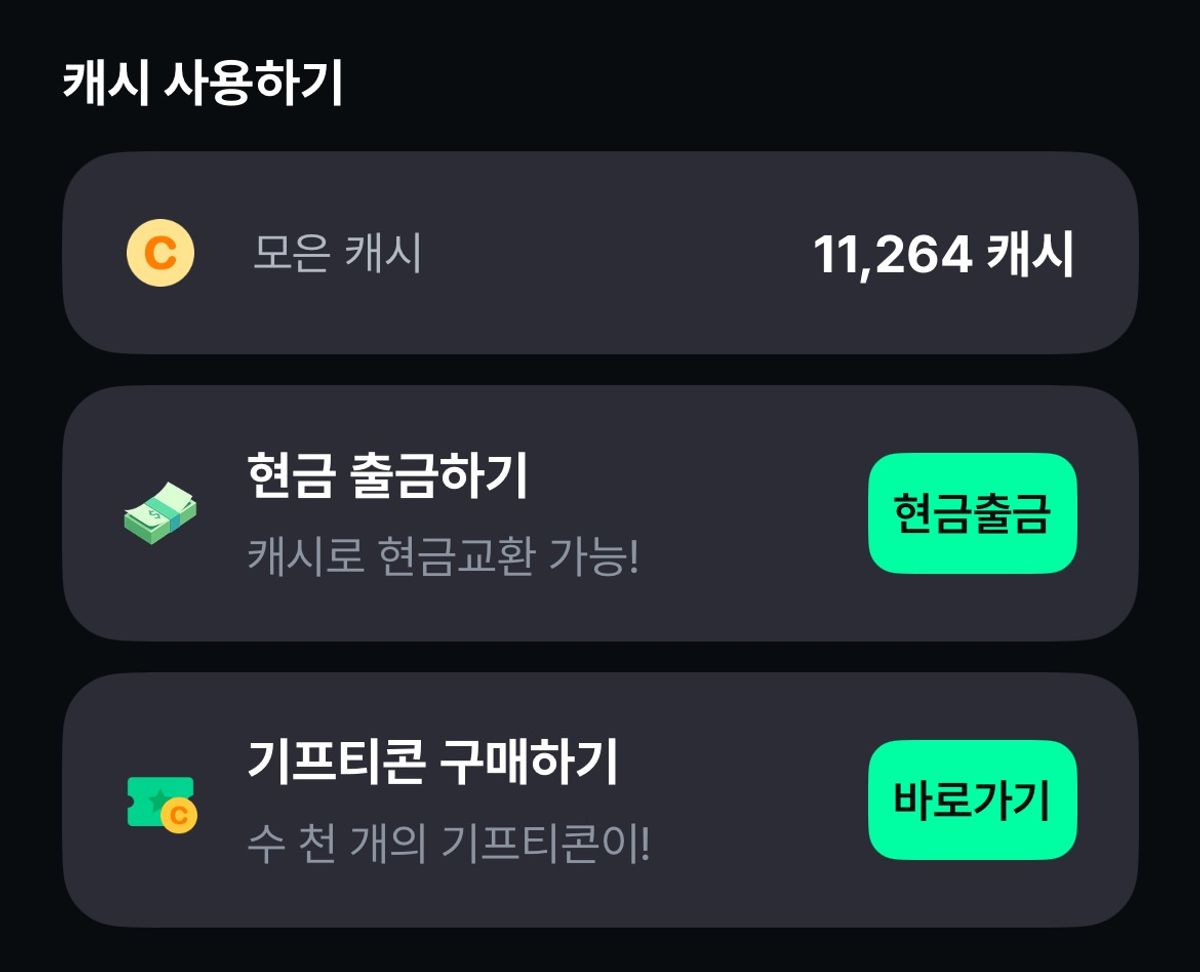Tap the small coin badge on the ticket

[x=179, y=816]
